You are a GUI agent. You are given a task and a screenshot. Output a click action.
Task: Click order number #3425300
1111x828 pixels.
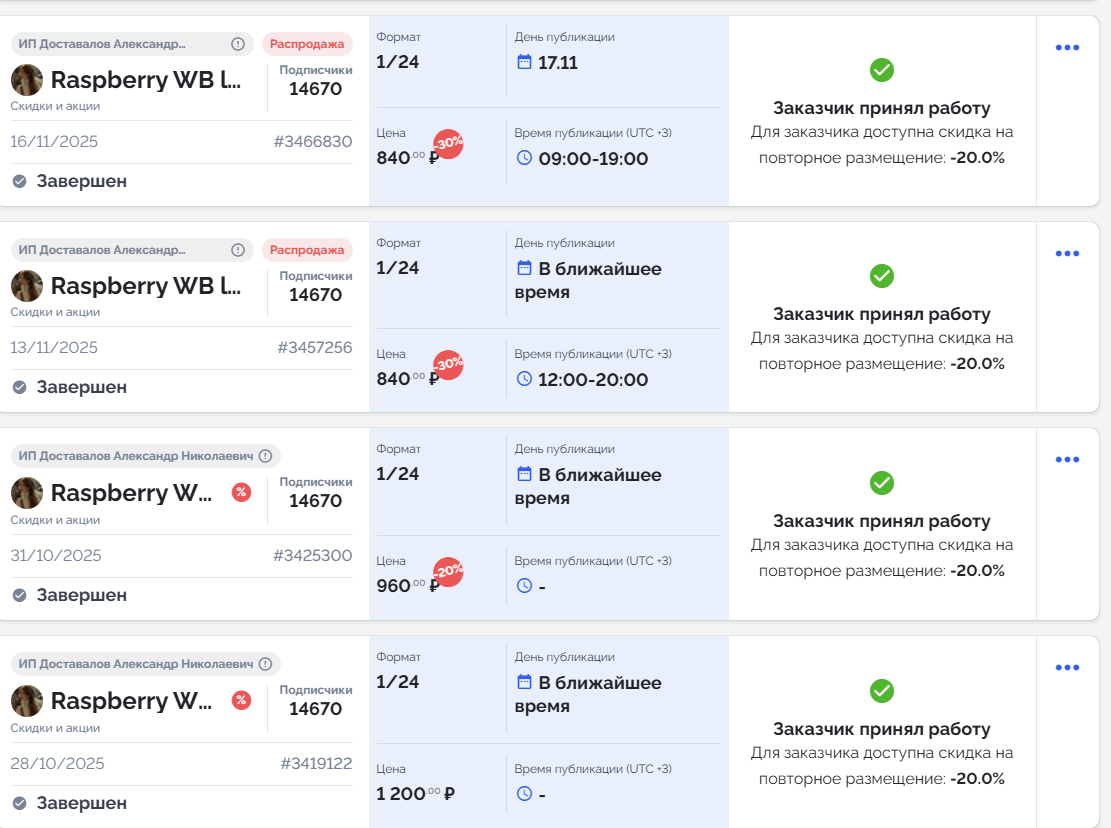312,555
